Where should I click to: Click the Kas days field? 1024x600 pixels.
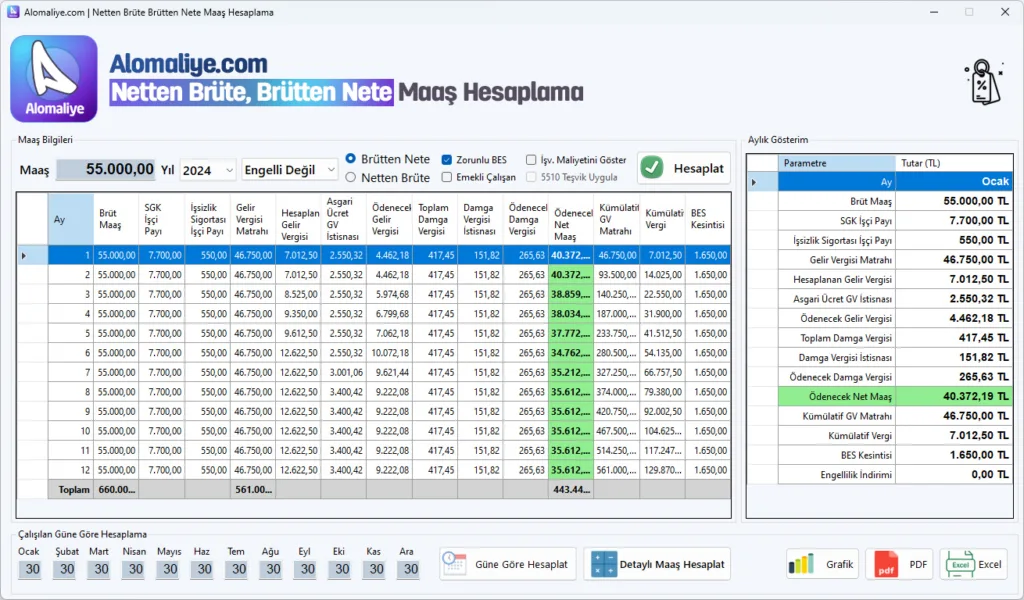pos(376,569)
